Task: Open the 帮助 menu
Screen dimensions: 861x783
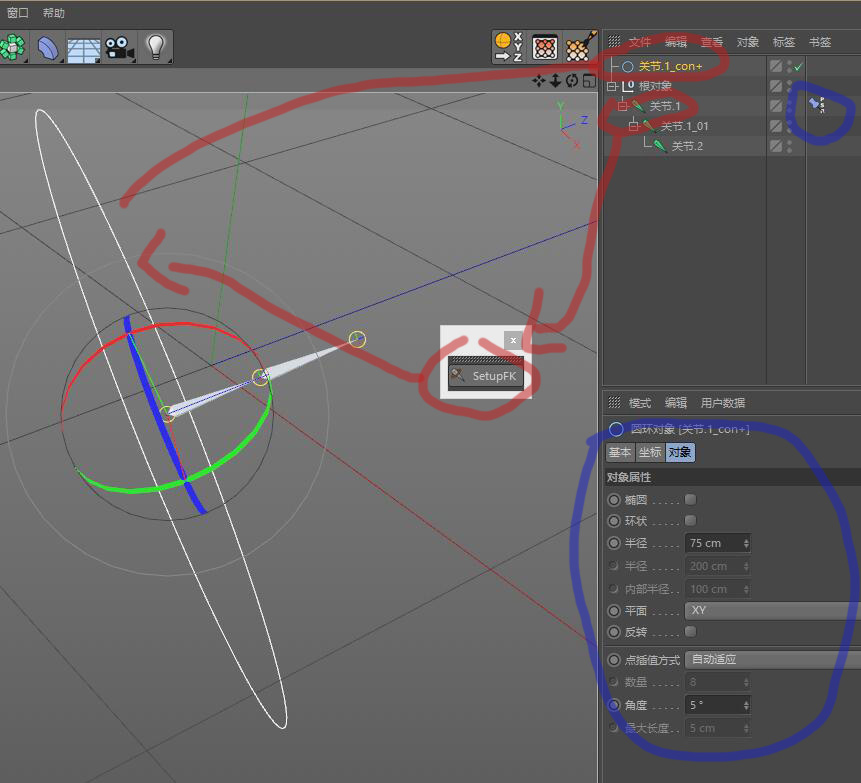Action: pos(53,13)
